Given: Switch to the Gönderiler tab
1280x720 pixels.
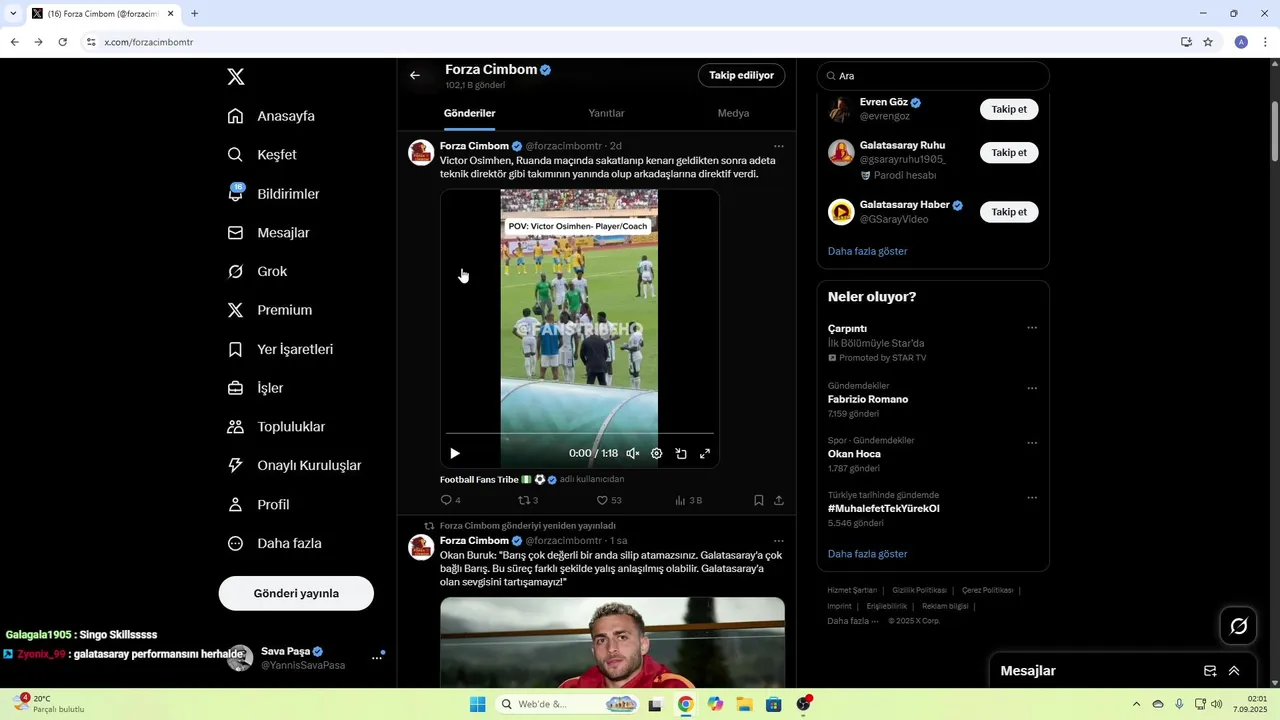Looking at the screenshot, I should [x=470, y=113].
